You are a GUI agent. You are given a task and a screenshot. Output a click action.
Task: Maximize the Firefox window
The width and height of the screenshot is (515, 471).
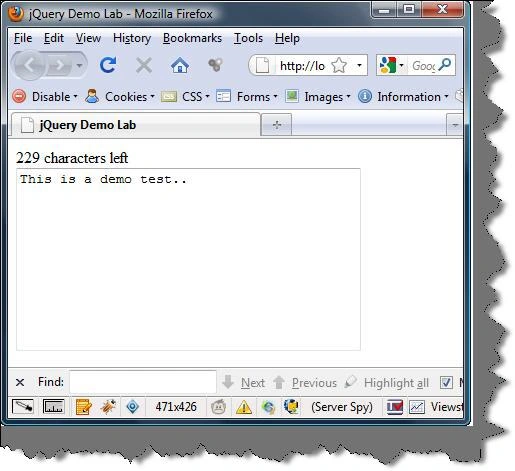pos(409,9)
